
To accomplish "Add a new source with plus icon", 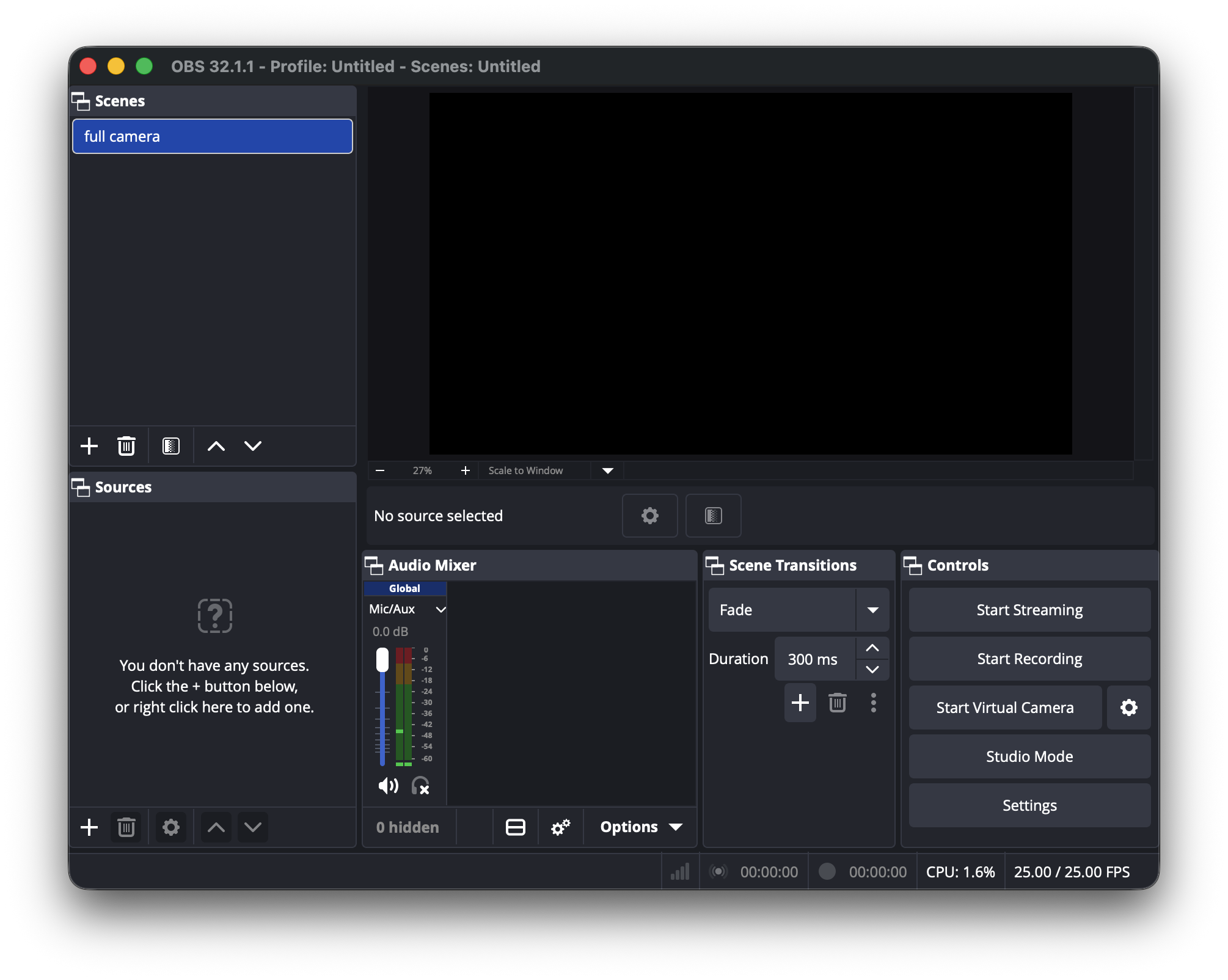I will (89, 827).
